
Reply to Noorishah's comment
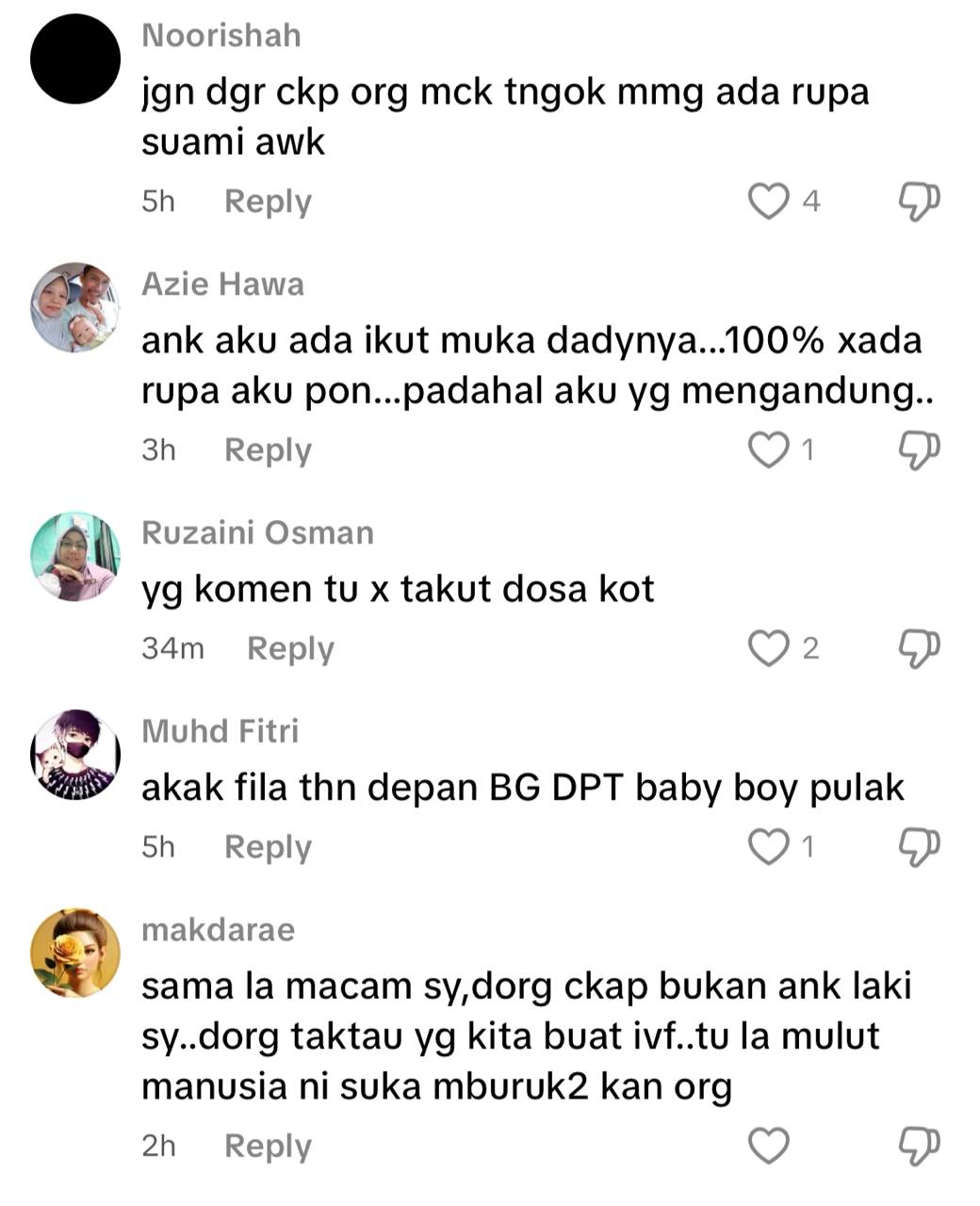[x=268, y=202]
